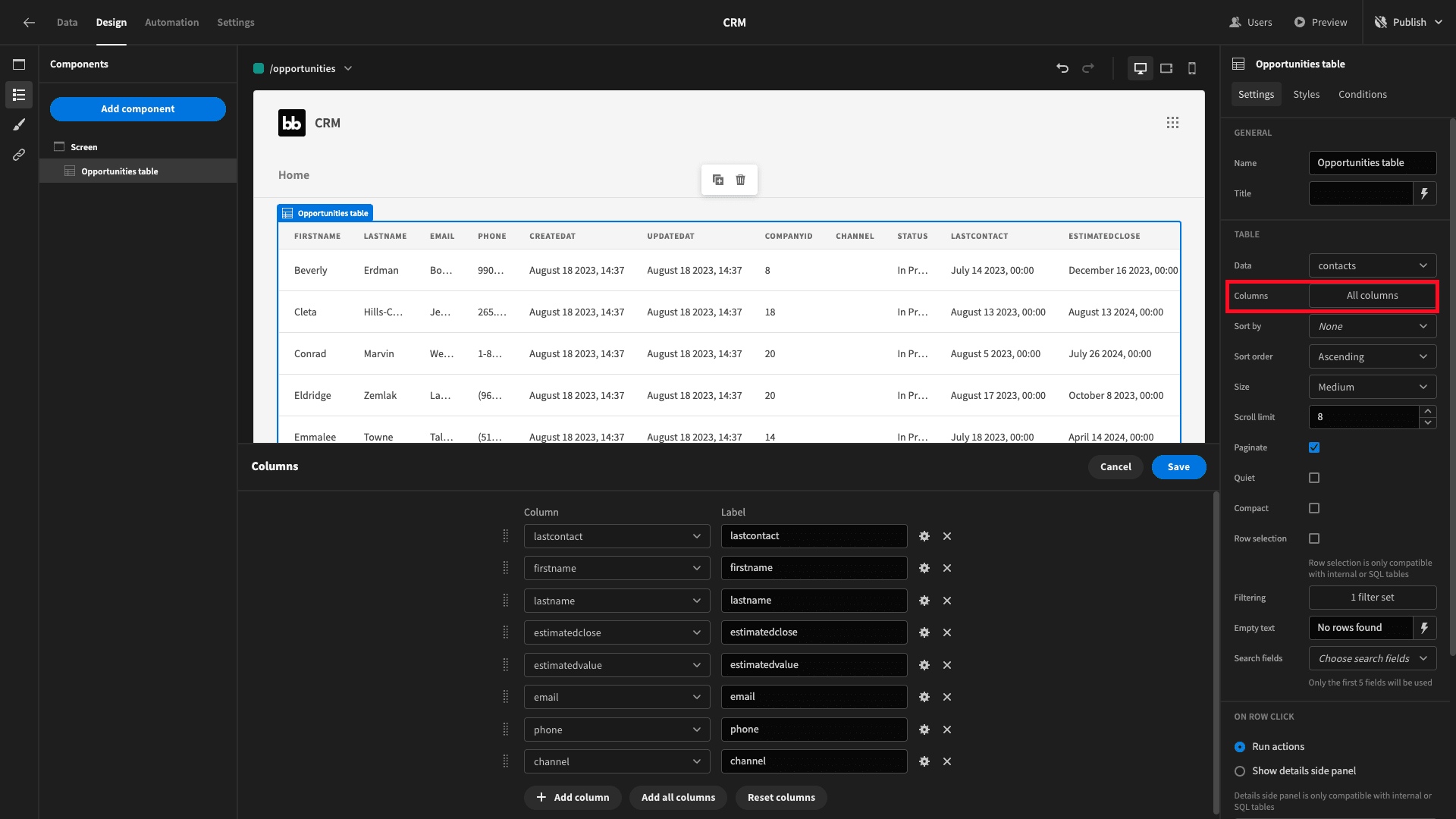Duplicate the selected Opportunities table component
The height and width of the screenshot is (819, 1456).
point(718,180)
